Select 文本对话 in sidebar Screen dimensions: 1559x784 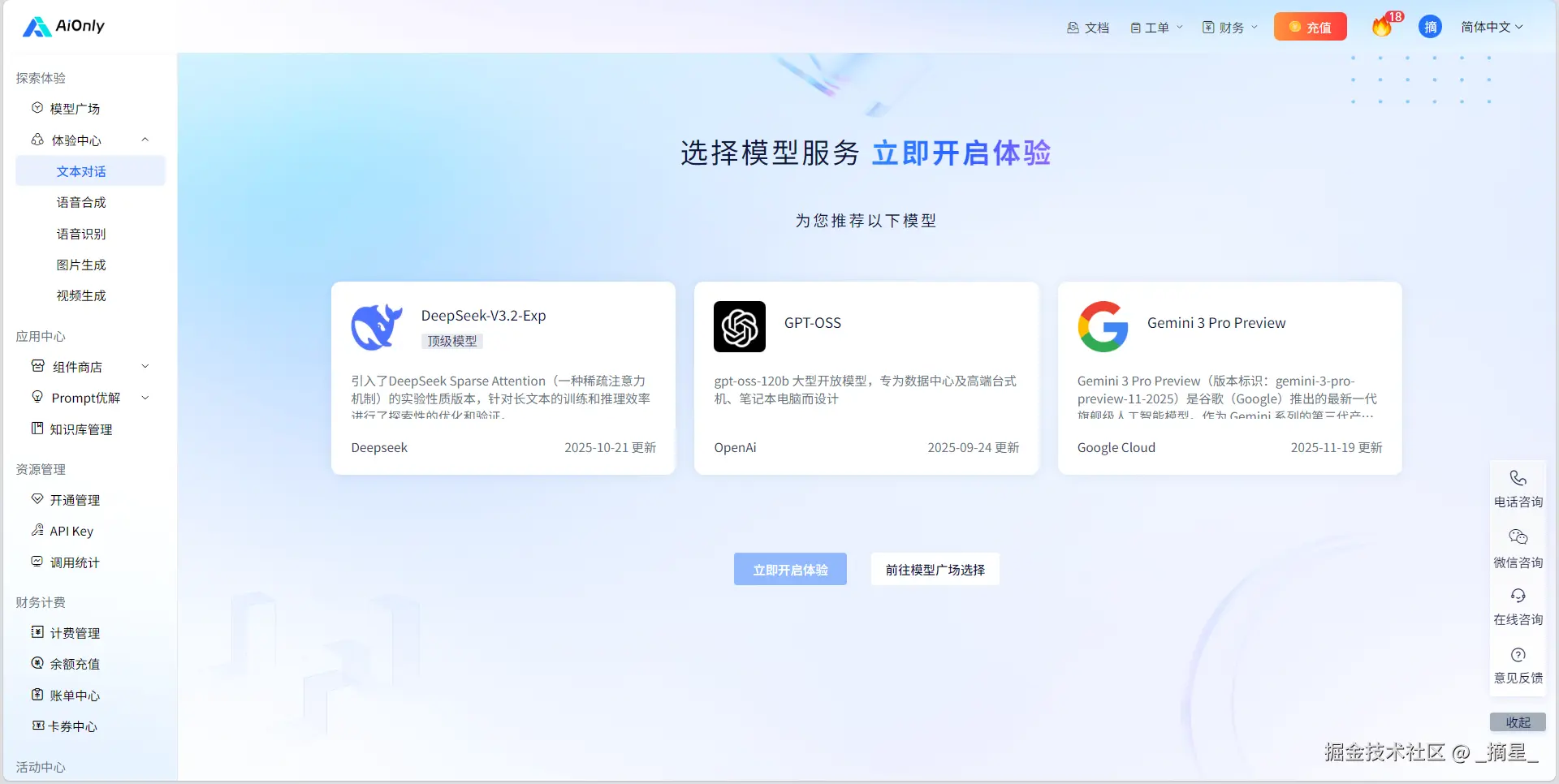(x=90, y=171)
